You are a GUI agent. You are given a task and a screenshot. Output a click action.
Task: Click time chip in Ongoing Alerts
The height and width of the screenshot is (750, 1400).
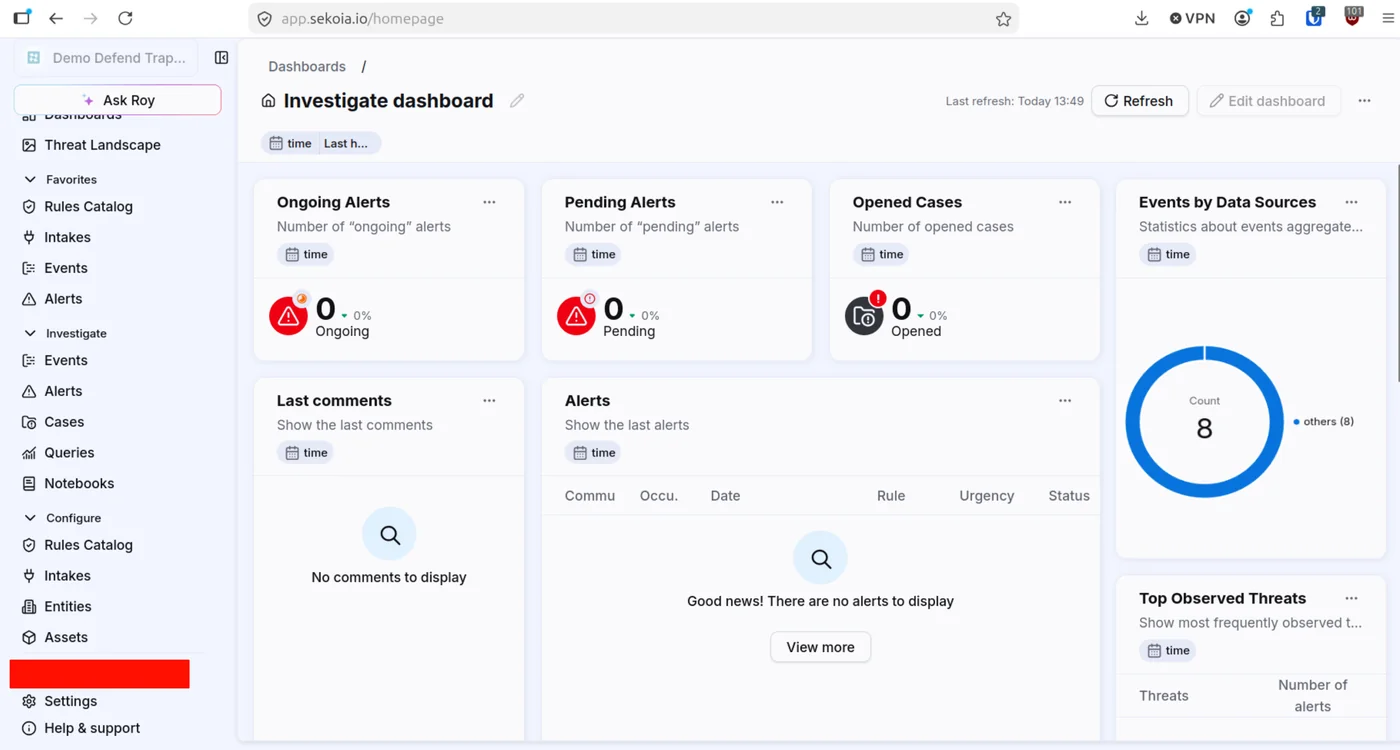(x=306, y=255)
